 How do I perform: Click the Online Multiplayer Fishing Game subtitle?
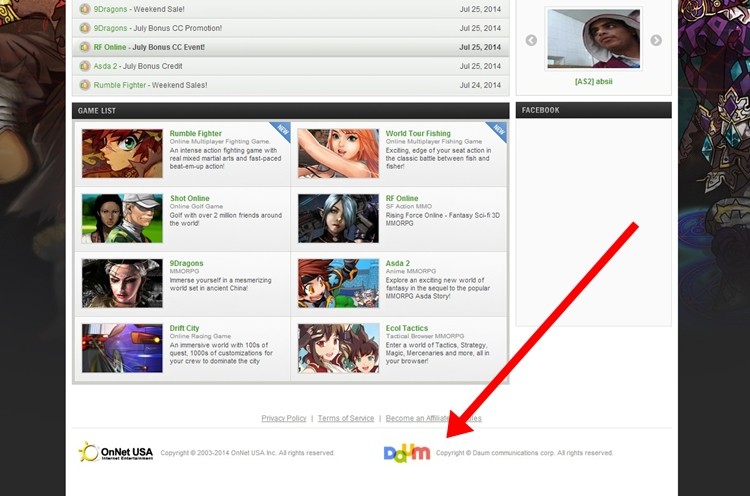pos(434,142)
